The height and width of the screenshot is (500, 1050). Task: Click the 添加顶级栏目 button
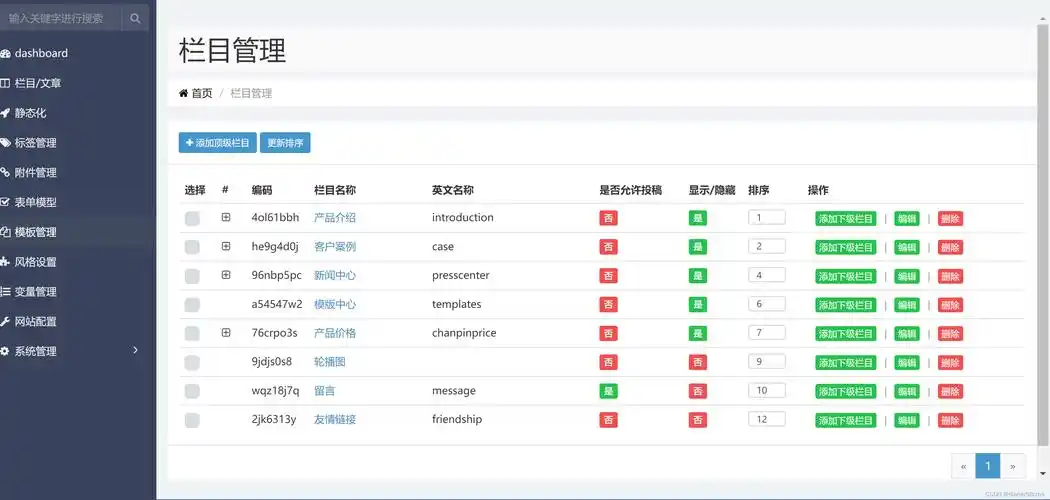(218, 143)
